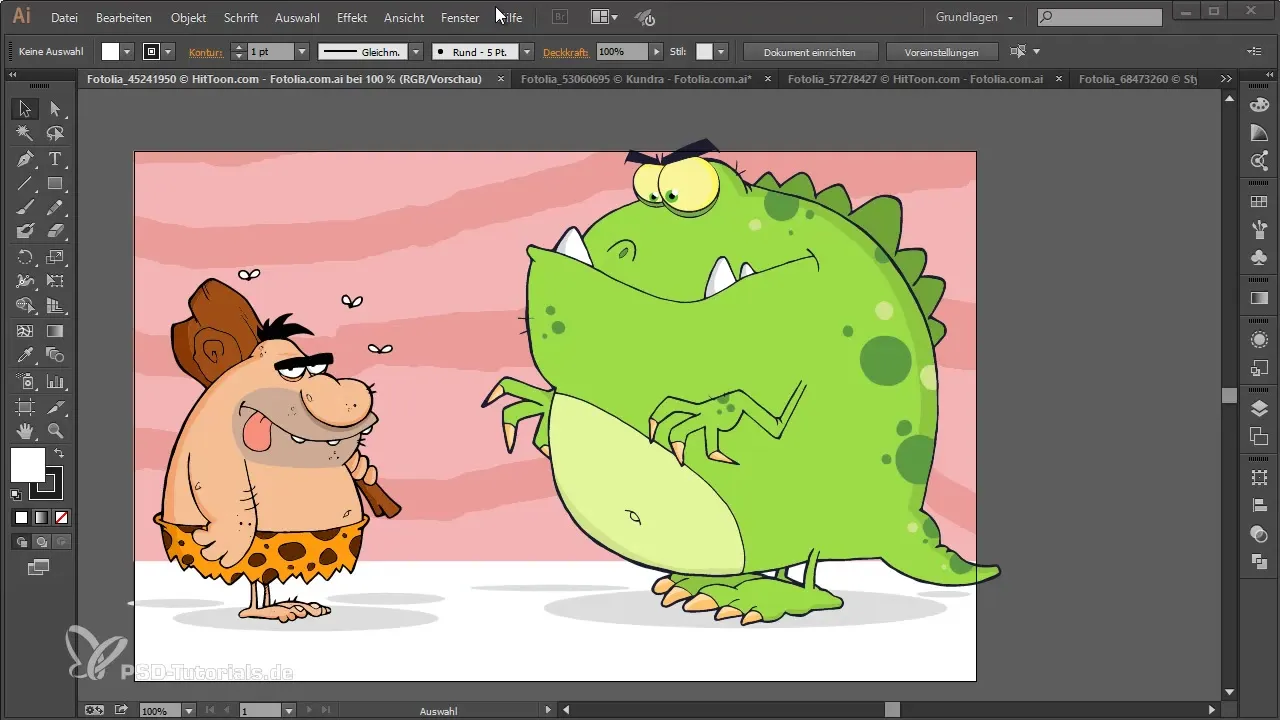Enable Draw Behind mode

tap(41, 541)
